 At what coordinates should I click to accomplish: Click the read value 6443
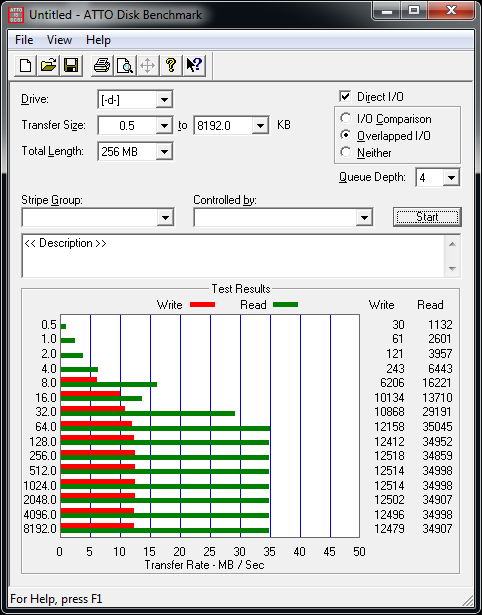(x=440, y=369)
